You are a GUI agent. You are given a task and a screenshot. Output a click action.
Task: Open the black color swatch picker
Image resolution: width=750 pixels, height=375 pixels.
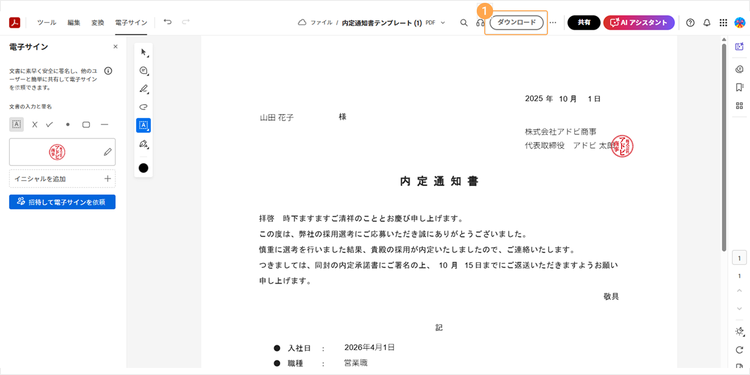point(143,168)
